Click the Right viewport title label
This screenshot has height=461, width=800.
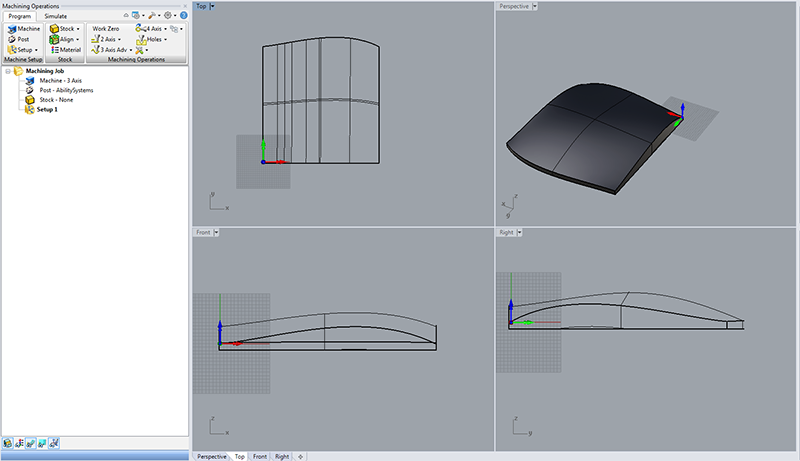coord(506,232)
